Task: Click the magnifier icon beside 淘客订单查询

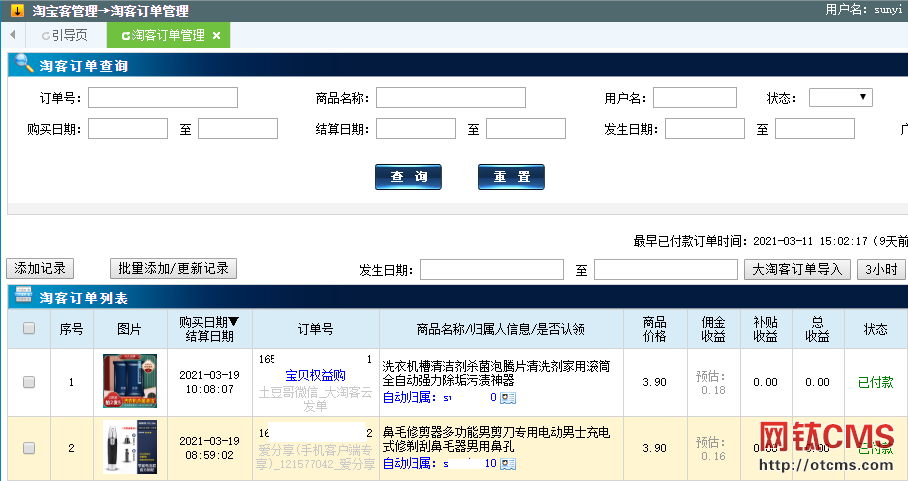Action: 24,63
